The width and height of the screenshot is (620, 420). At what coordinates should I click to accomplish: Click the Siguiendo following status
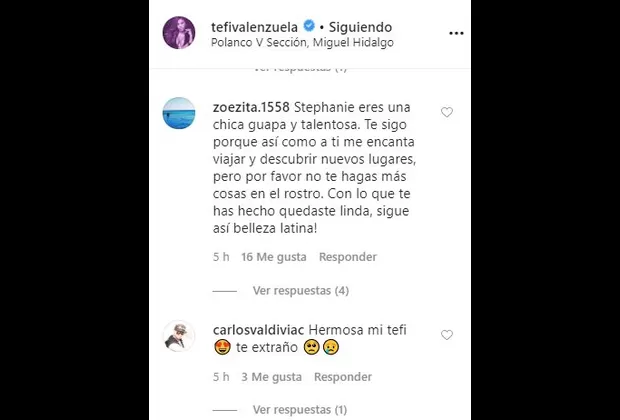360,27
